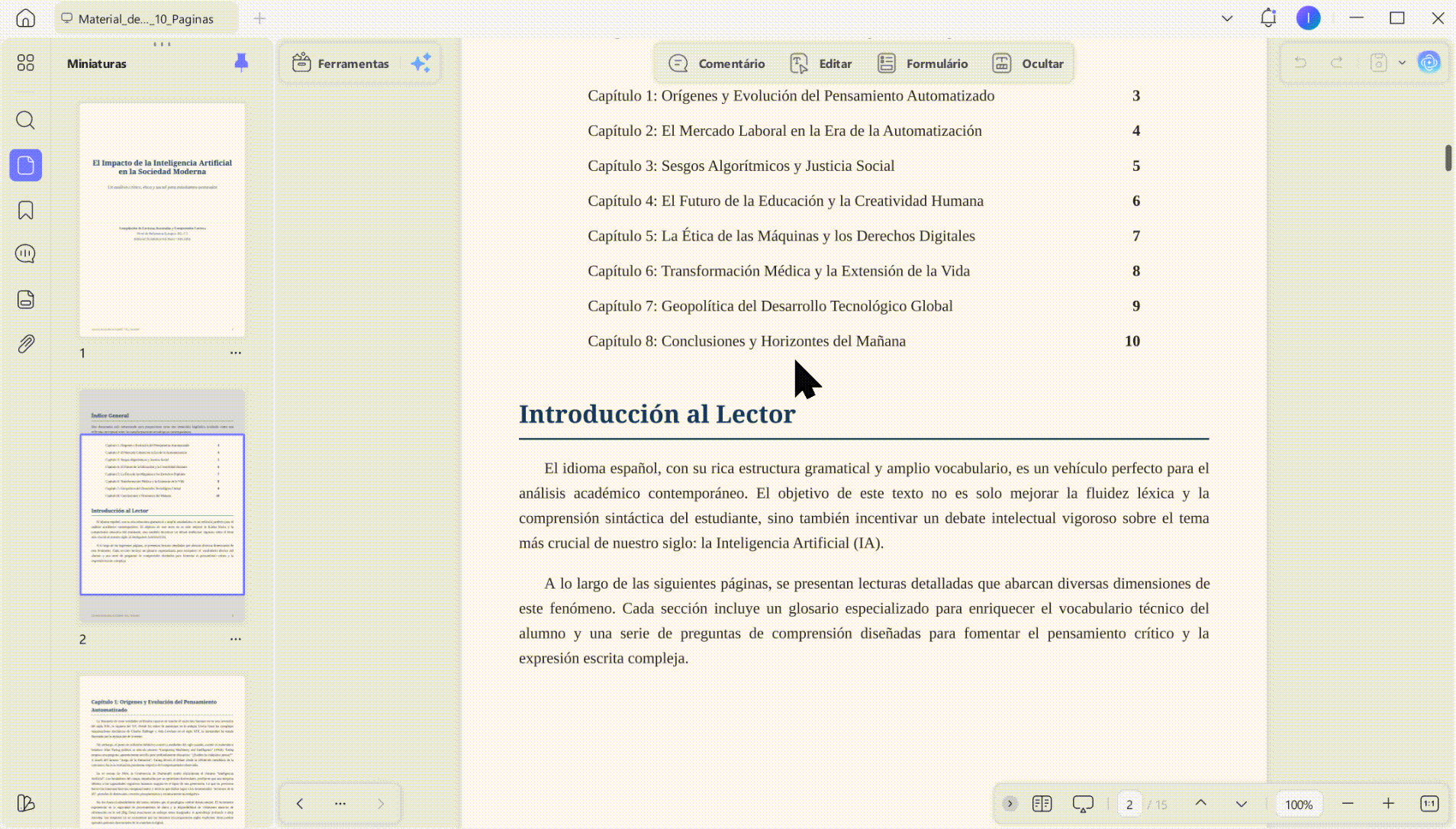Open the AI chat round icon

coord(1429,63)
